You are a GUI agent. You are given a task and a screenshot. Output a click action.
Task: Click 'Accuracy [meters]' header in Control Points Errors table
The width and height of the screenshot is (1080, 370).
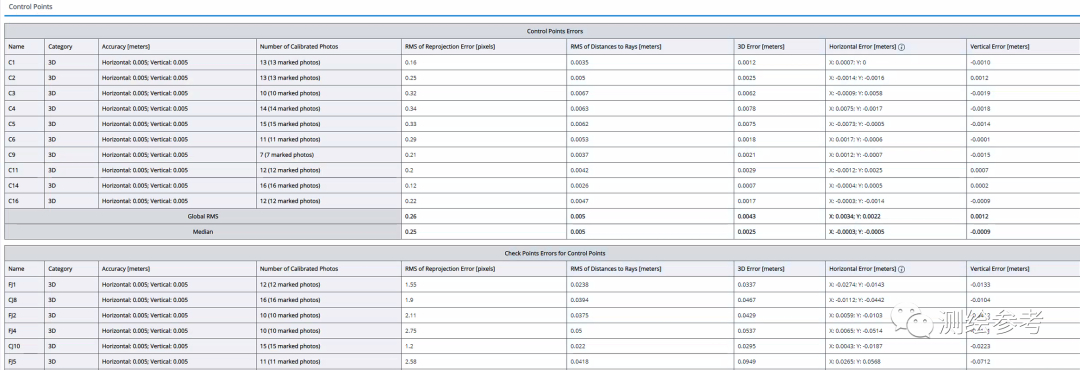pyautogui.click(x=126, y=47)
